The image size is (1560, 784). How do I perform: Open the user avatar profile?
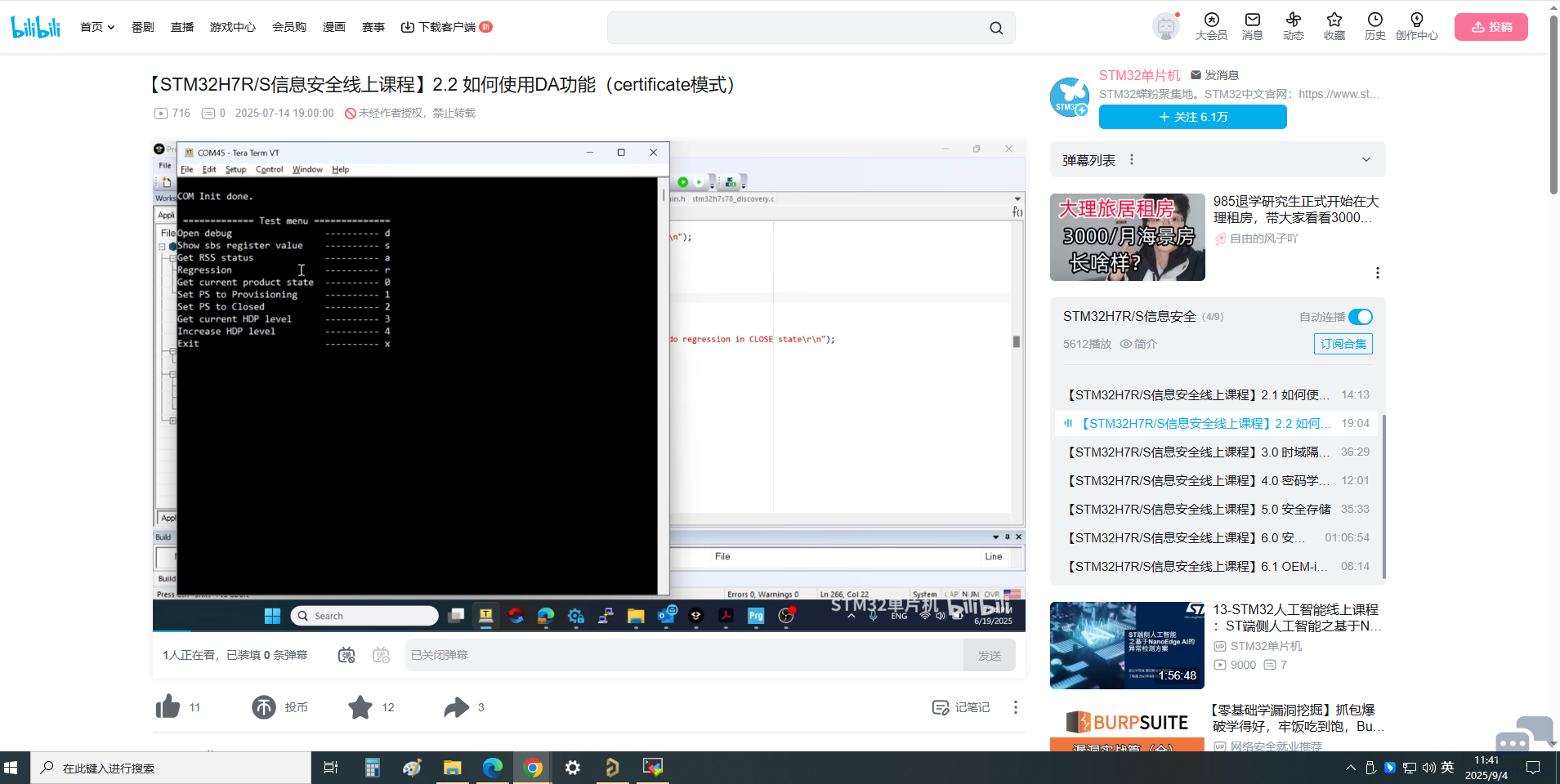[x=1166, y=27]
